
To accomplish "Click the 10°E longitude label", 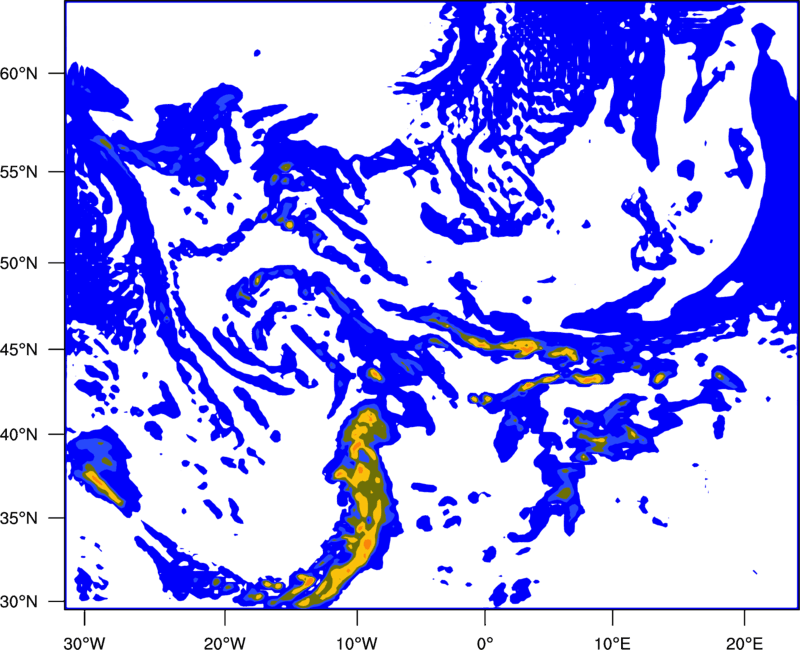I will 612,643.
